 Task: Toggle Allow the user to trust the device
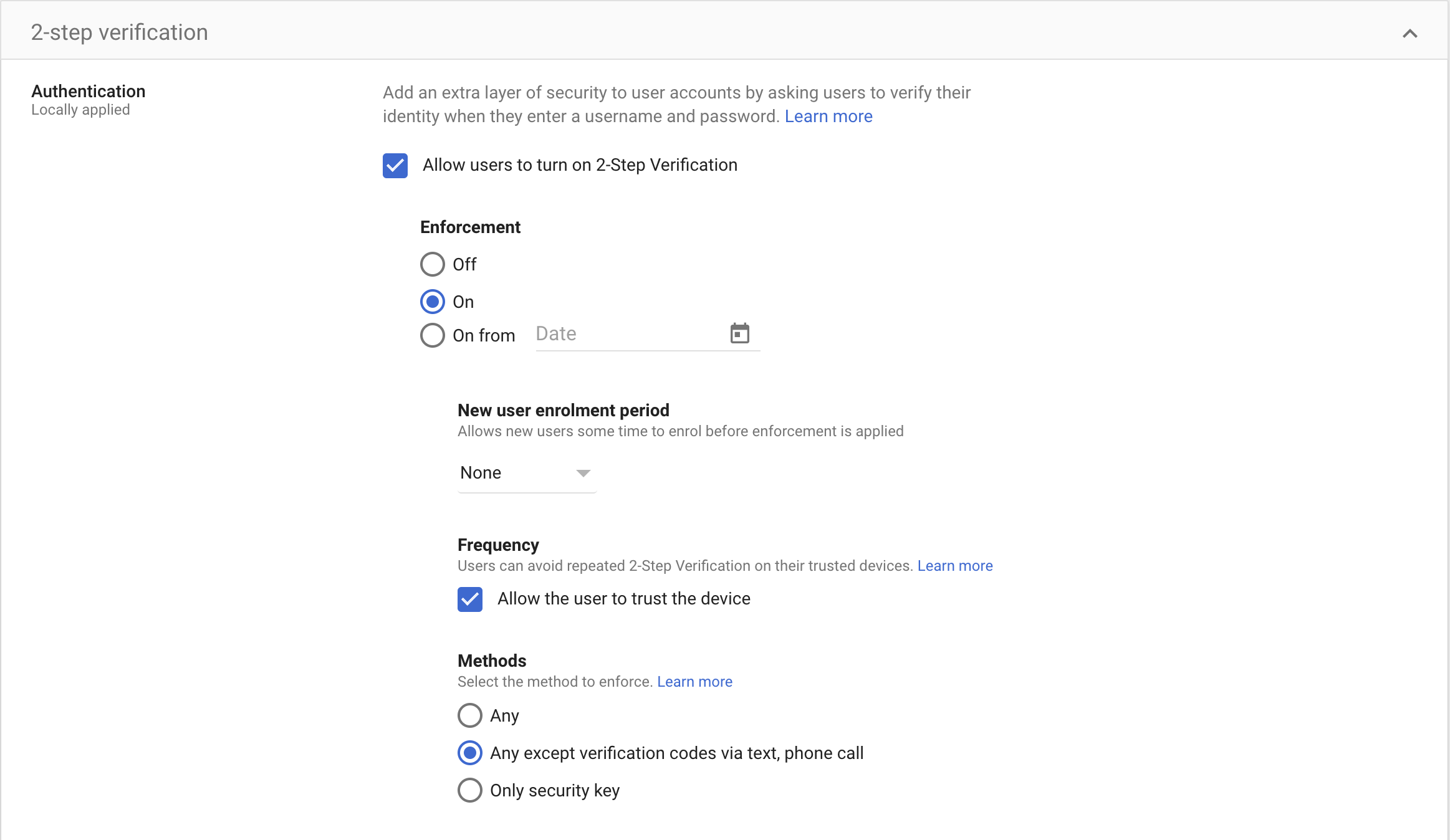pos(470,599)
